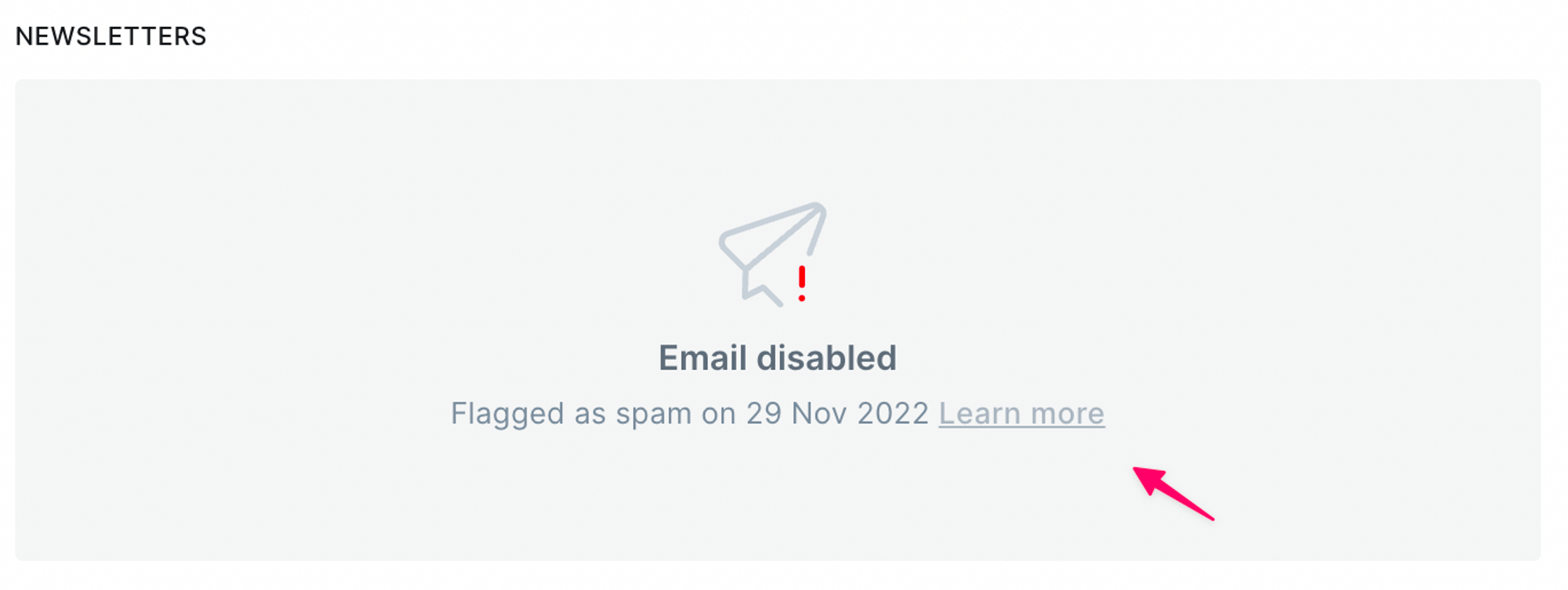Click the date 29 Nov 2022

837,413
